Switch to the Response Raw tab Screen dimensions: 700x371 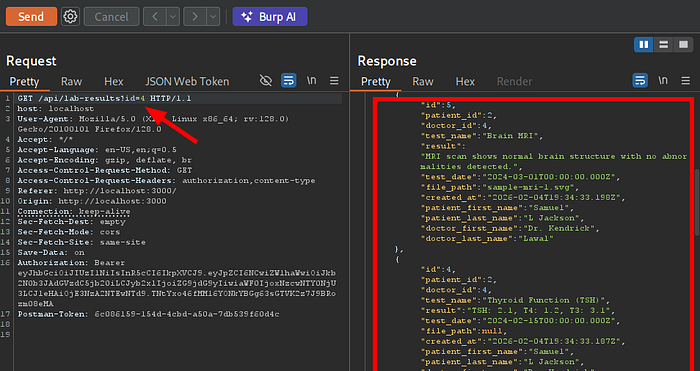click(x=423, y=81)
